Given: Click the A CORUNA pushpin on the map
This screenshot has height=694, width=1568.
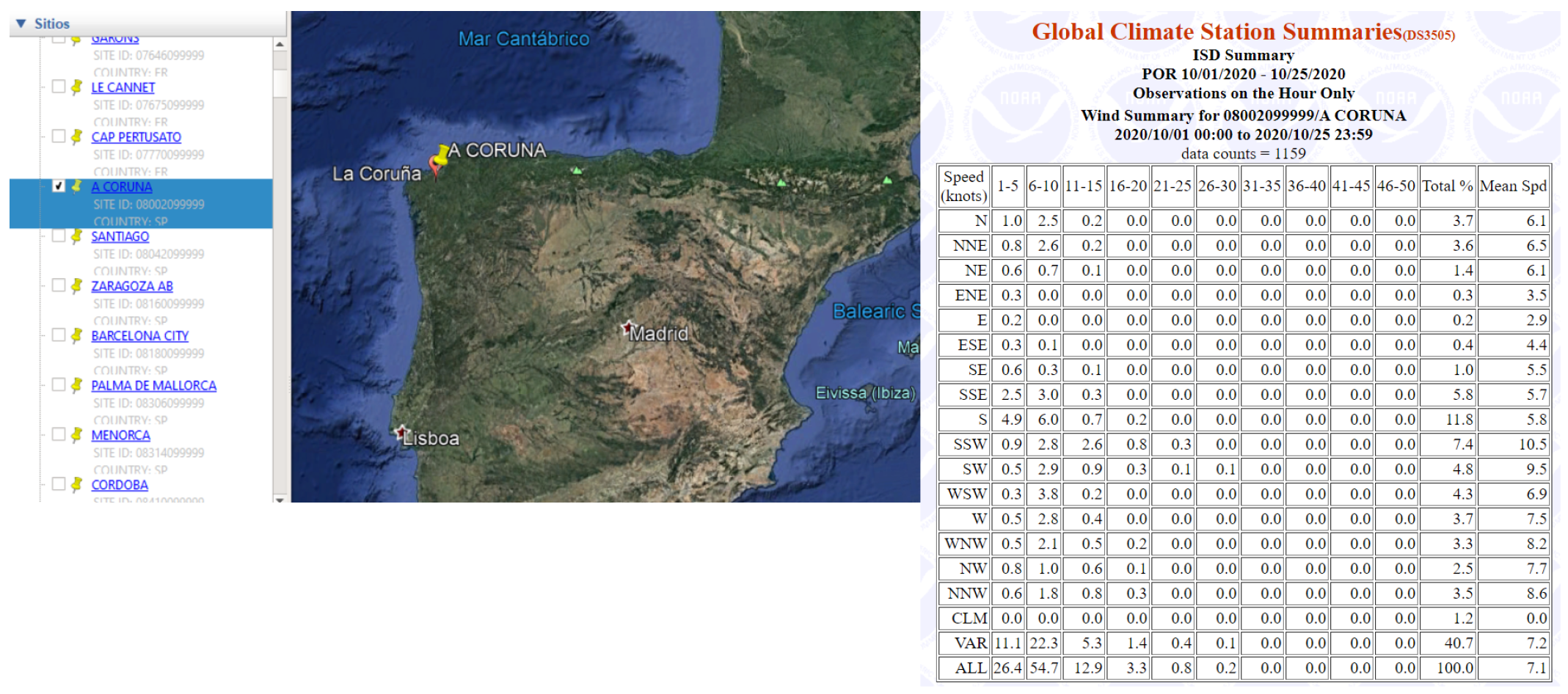Looking at the screenshot, I should click(441, 155).
